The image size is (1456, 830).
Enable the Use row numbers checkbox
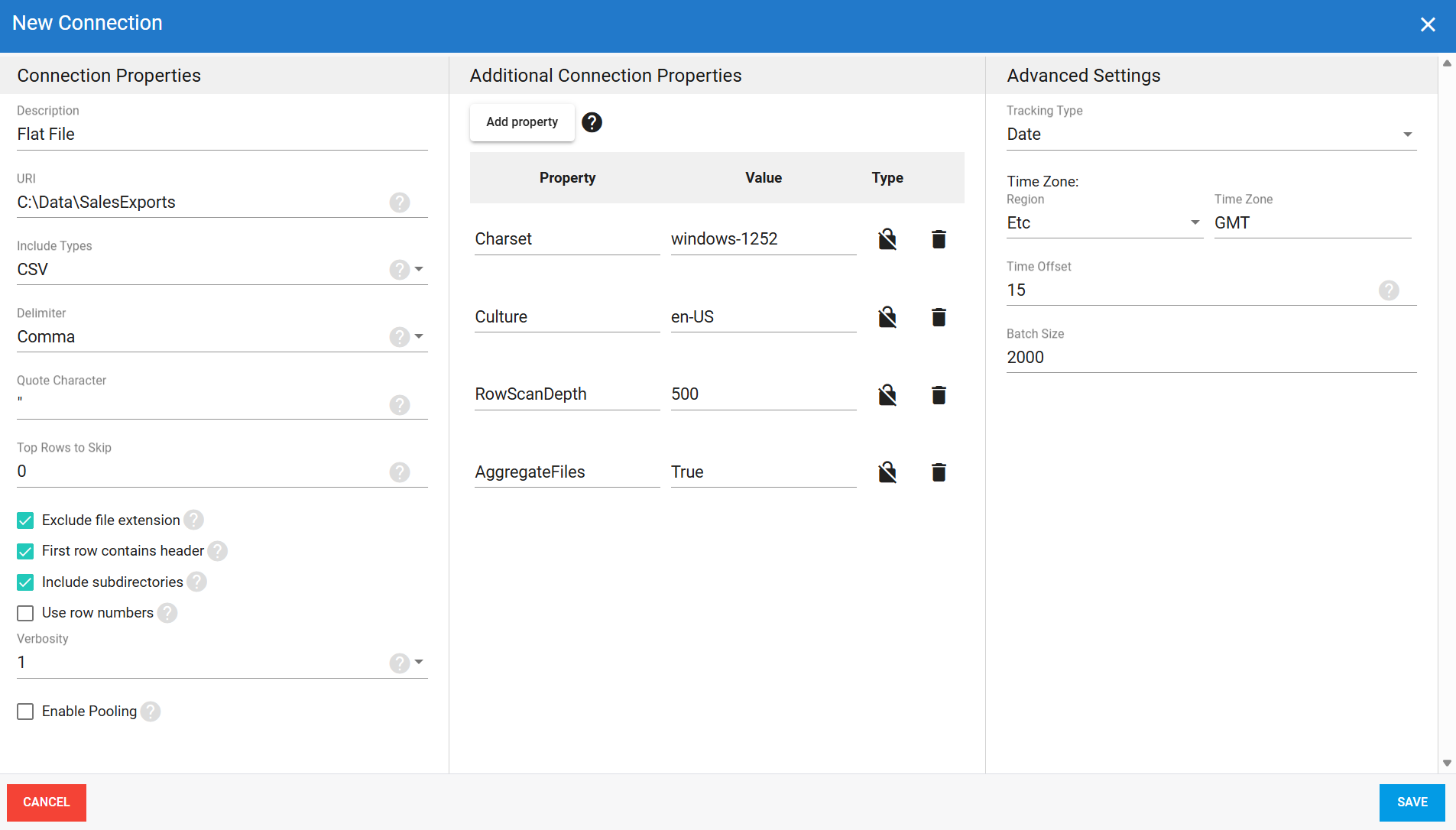pyautogui.click(x=25, y=613)
